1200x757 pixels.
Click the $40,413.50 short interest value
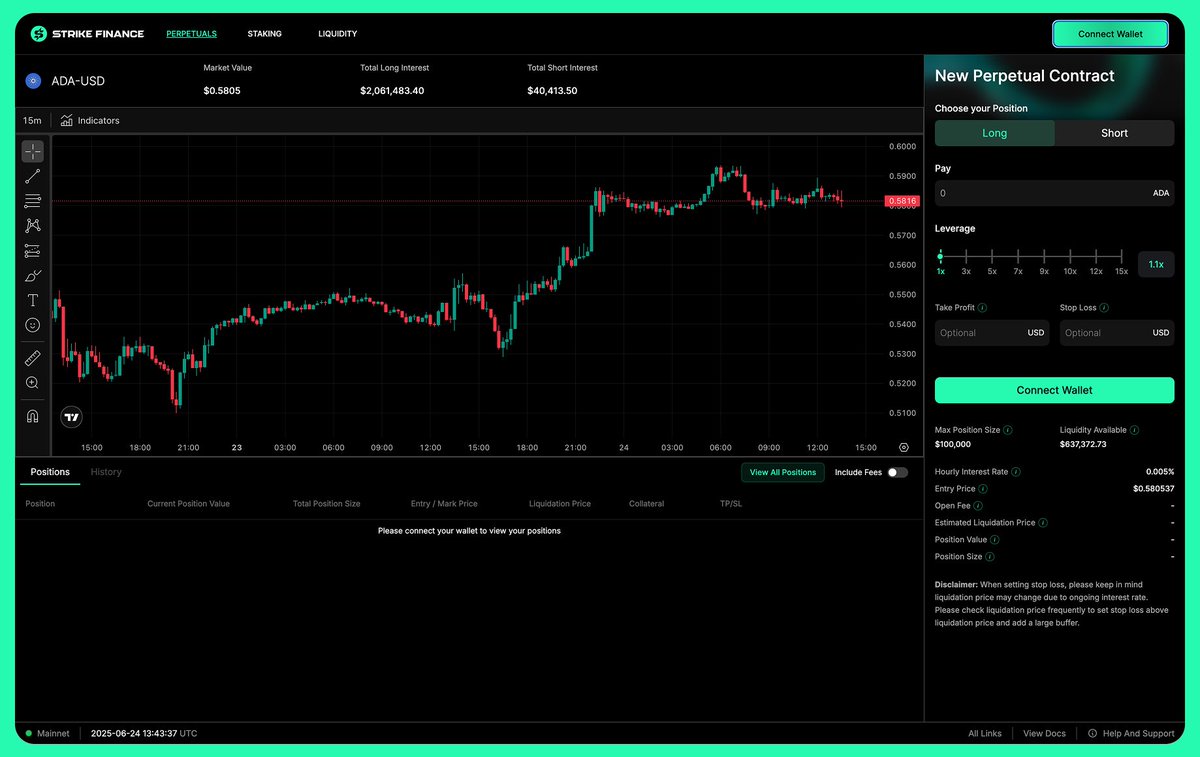click(x=552, y=91)
